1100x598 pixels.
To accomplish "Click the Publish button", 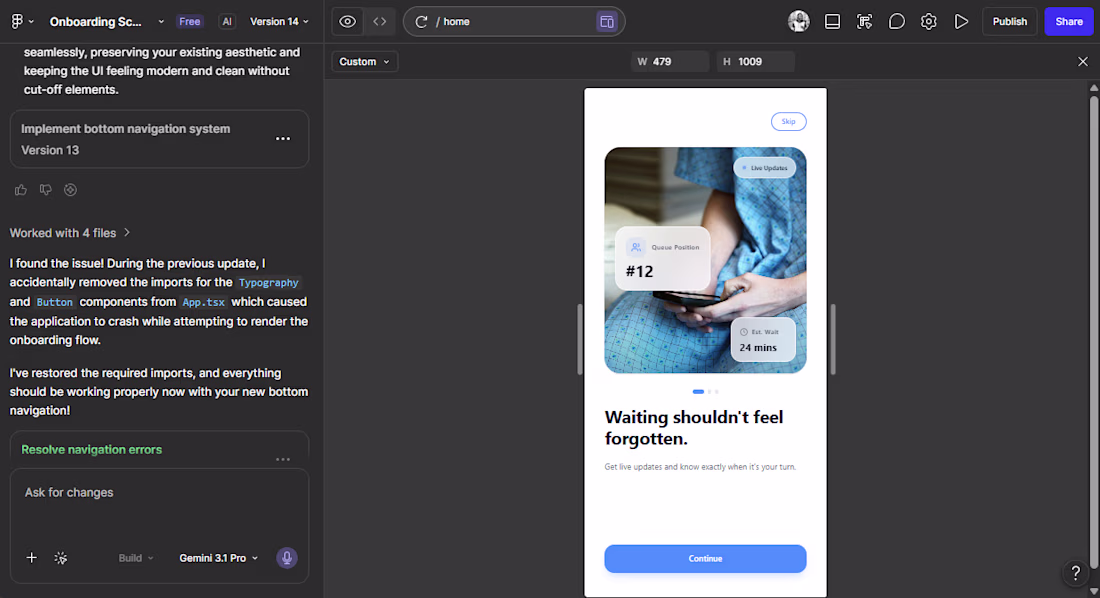I will pyautogui.click(x=1010, y=22).
